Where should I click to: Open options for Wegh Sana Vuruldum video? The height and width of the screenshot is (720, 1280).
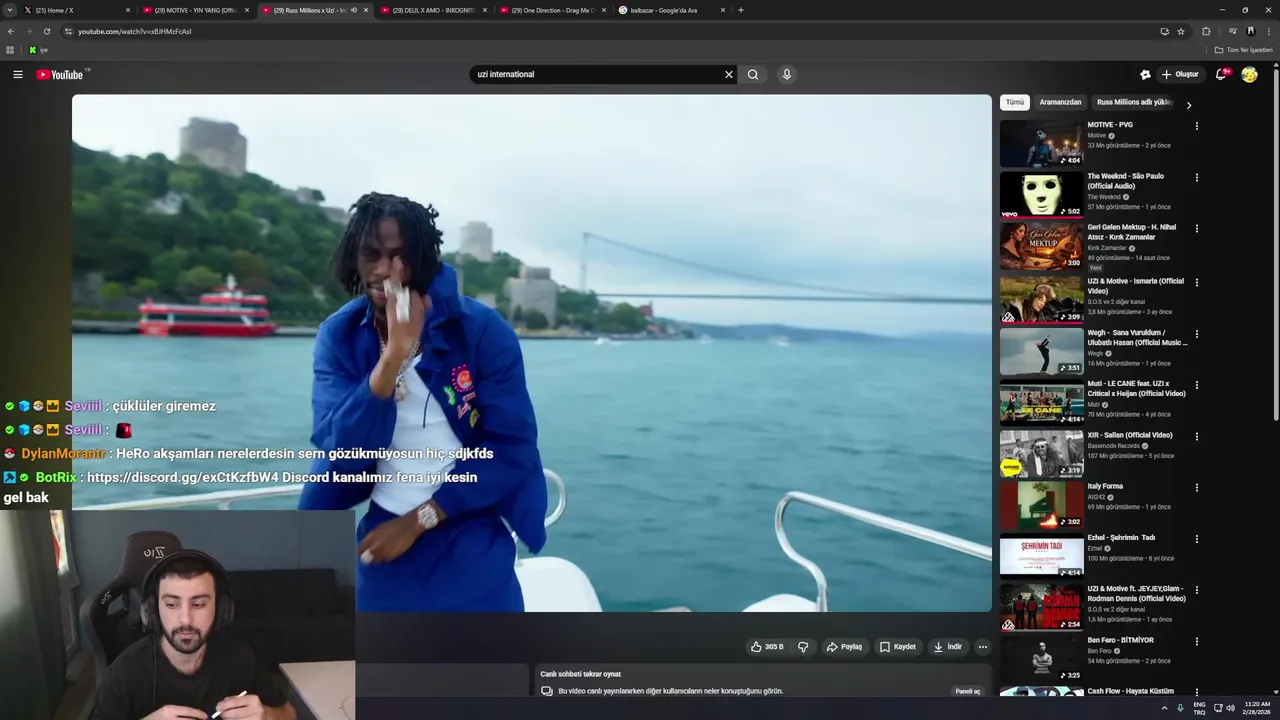pyautogui.click(x=1197, y=333)
